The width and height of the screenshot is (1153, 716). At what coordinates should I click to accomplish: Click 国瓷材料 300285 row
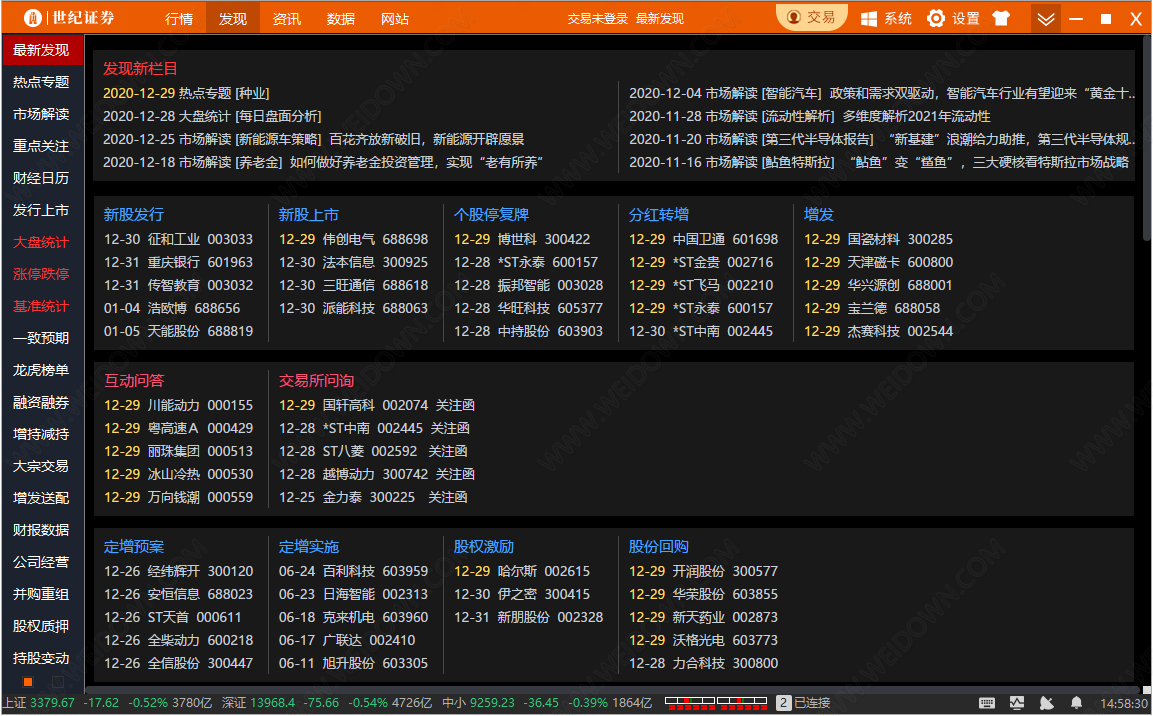pyautogui.click(x=878, y=240)
